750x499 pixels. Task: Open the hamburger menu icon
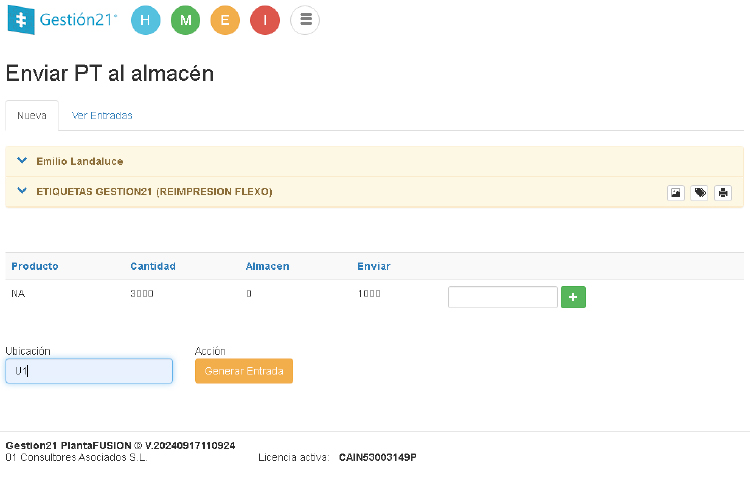pos(305,20)
